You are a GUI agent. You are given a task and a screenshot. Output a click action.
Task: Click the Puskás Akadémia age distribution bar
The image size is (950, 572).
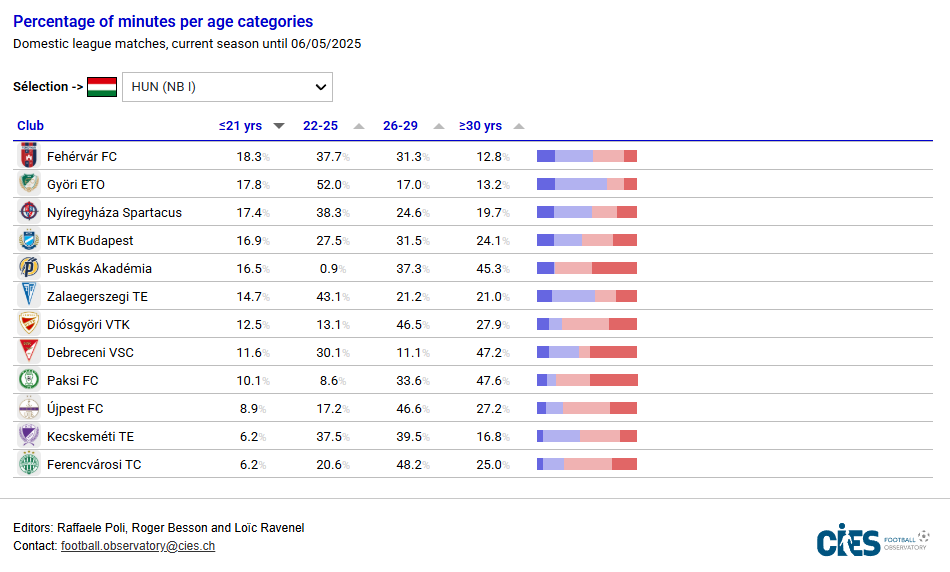587,268
